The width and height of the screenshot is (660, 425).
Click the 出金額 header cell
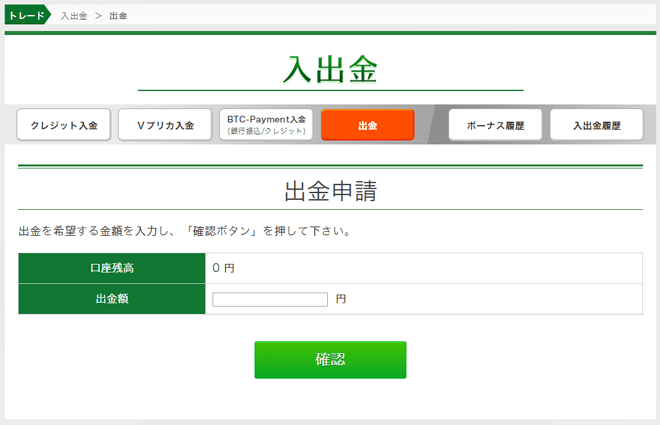point(112,299)
